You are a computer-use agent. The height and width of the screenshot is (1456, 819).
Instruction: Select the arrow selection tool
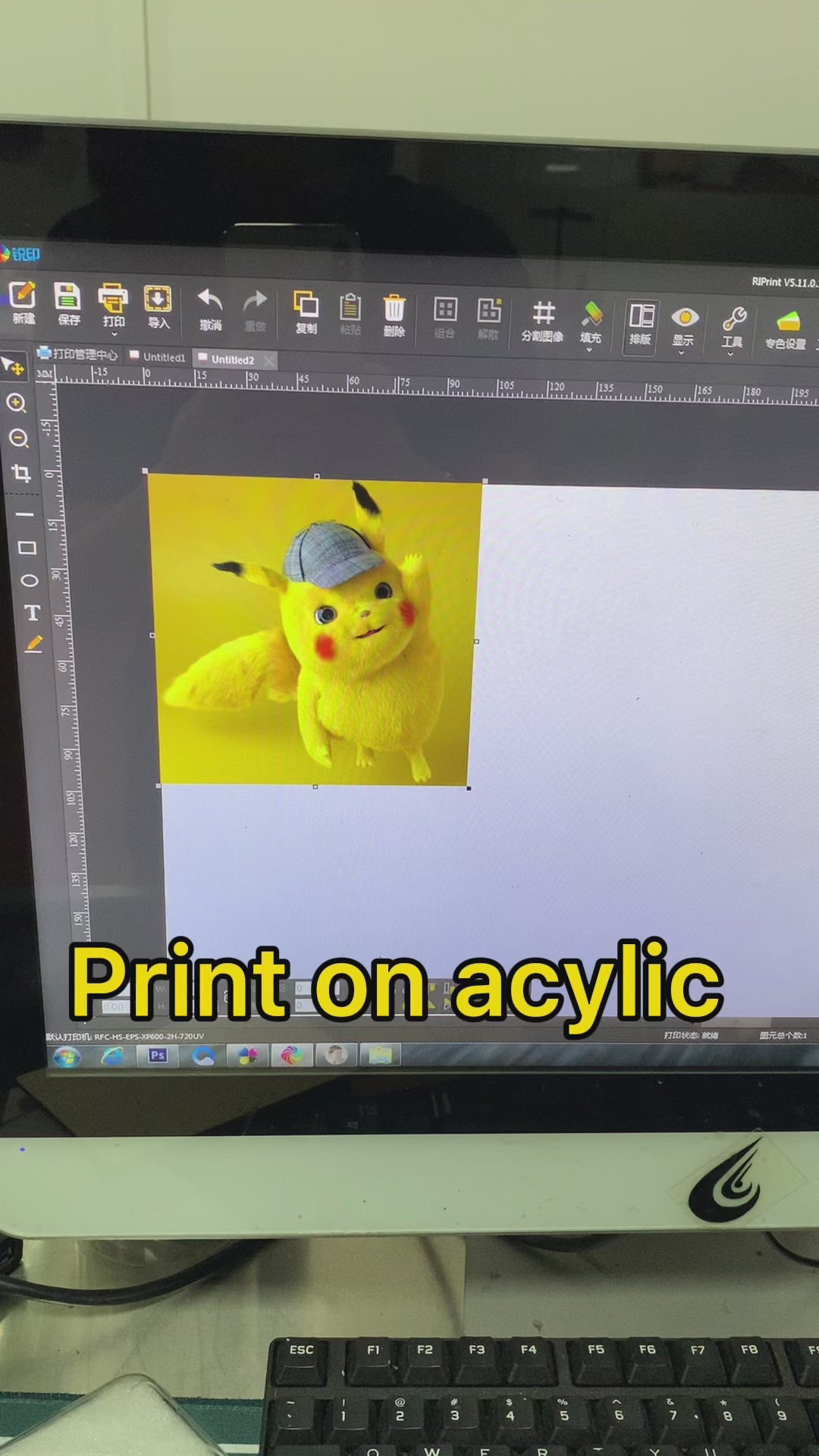coord(12,366)
